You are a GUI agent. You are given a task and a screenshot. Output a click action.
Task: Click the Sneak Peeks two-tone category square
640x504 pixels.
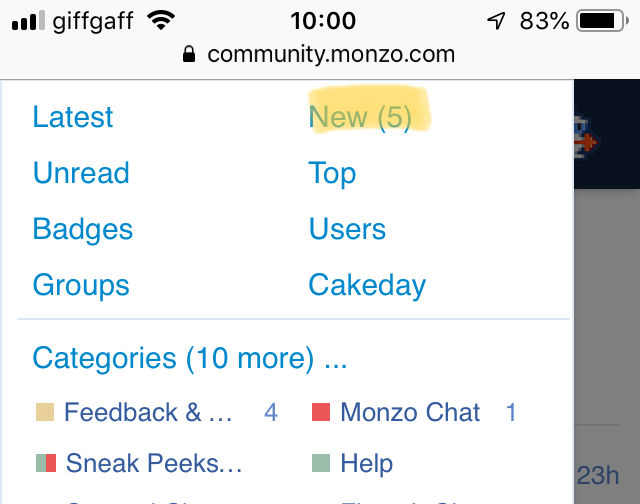(45, 463)
